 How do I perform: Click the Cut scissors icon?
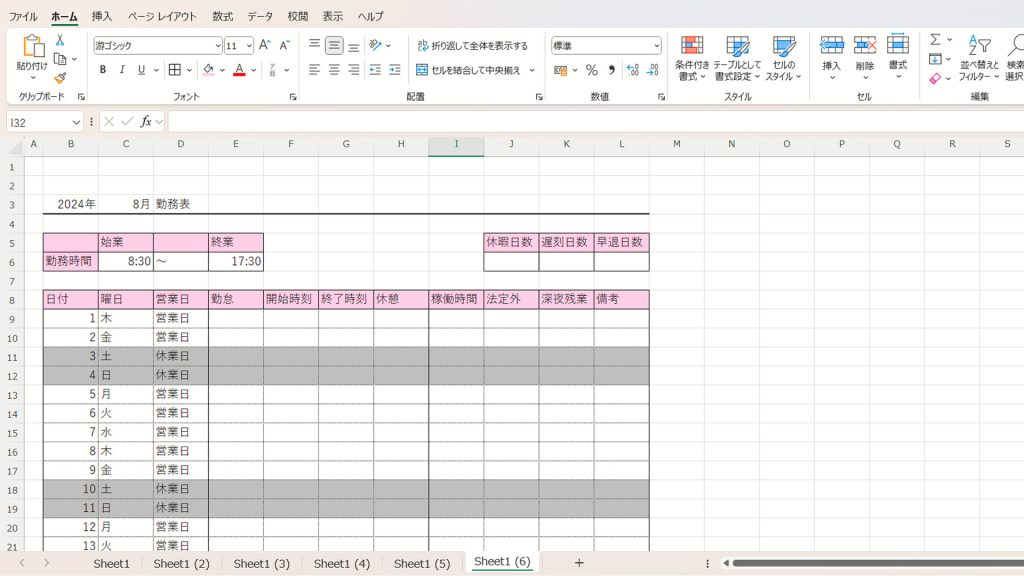coord(60,40)
